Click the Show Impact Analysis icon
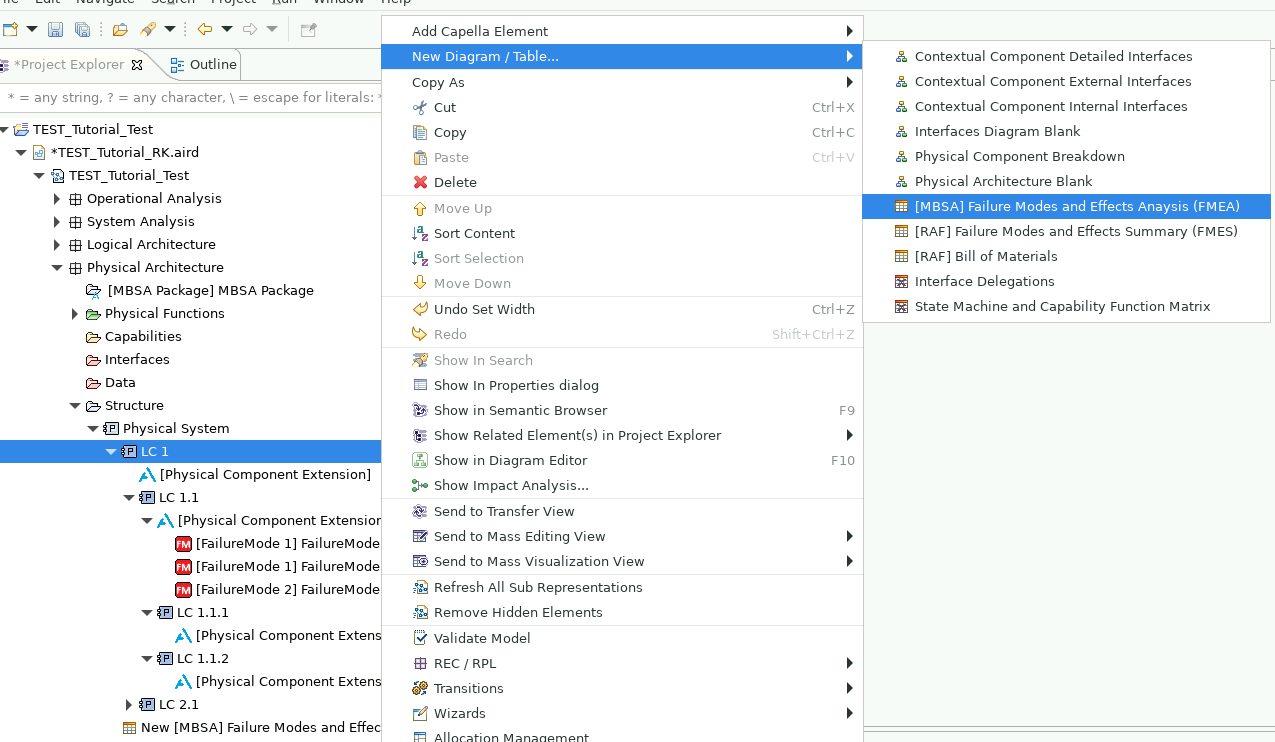This screenshot has width=1275, height=742. 420,486
